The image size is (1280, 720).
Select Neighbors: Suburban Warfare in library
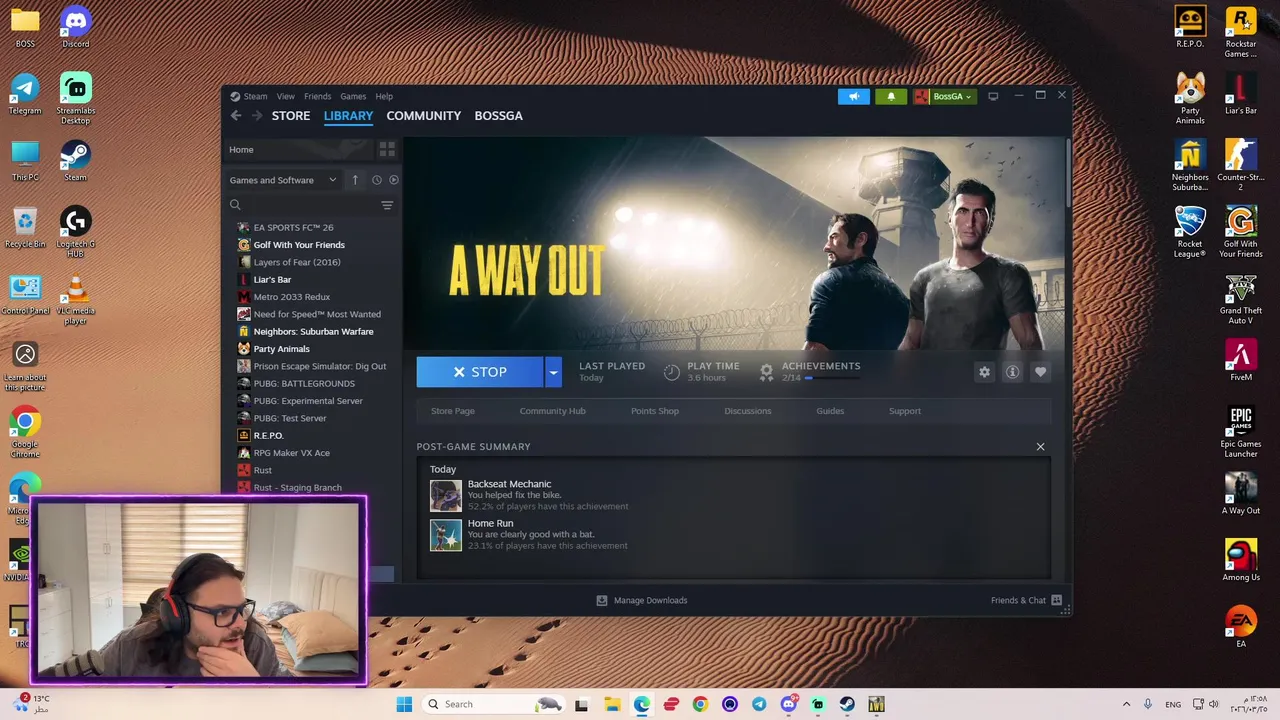pos(314,332)
